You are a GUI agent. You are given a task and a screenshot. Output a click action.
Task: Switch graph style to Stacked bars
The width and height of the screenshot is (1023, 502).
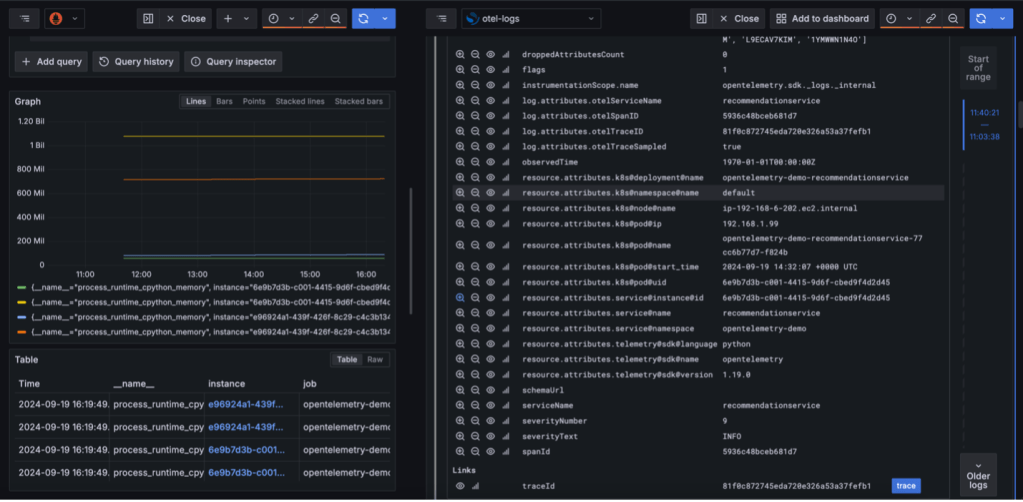tap(358, 101)
